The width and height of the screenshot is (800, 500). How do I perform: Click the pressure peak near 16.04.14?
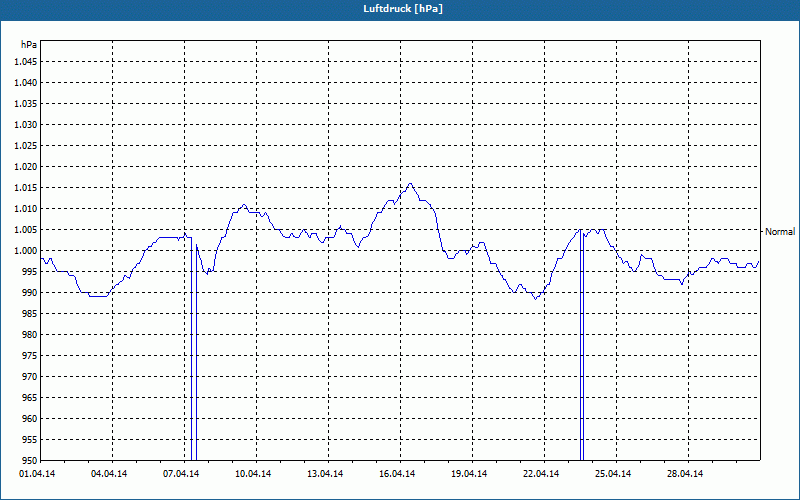(x=410, y=184)
